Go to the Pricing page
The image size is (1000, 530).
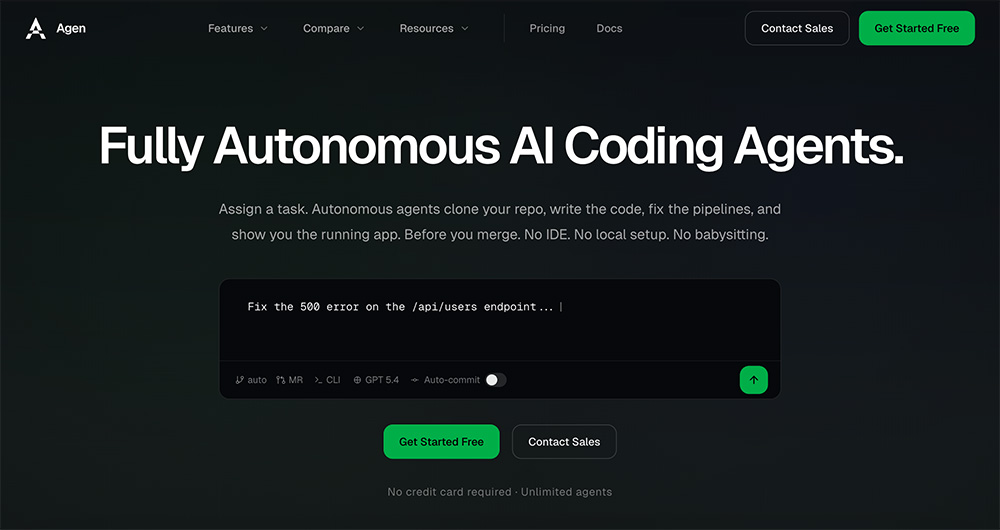547,28
